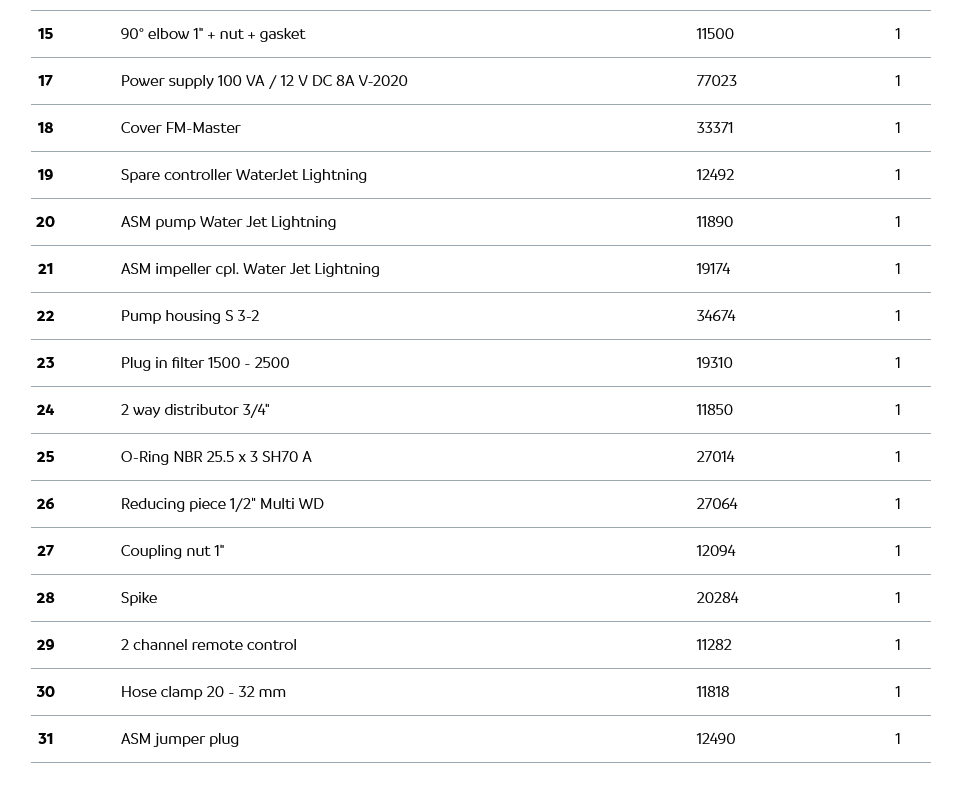
Task: Click the 'Spike' item name
Action: click(139, 598)
